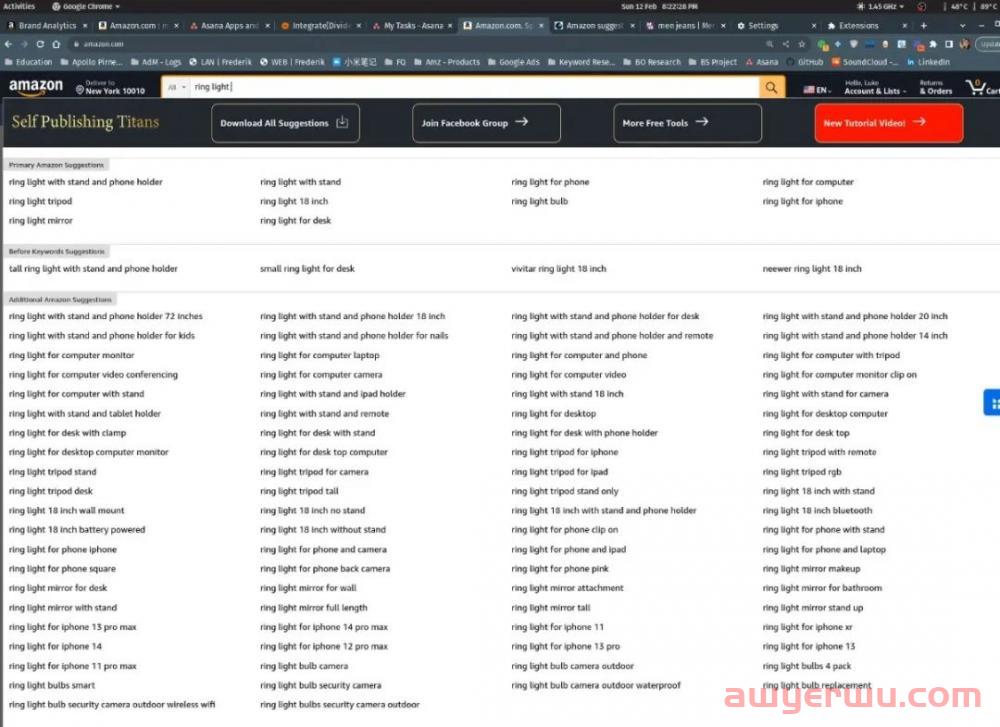The width and height of the screenshot is (1000, 727).
Task: Click Activities in the top bar
Action: [x=19, y=6]
